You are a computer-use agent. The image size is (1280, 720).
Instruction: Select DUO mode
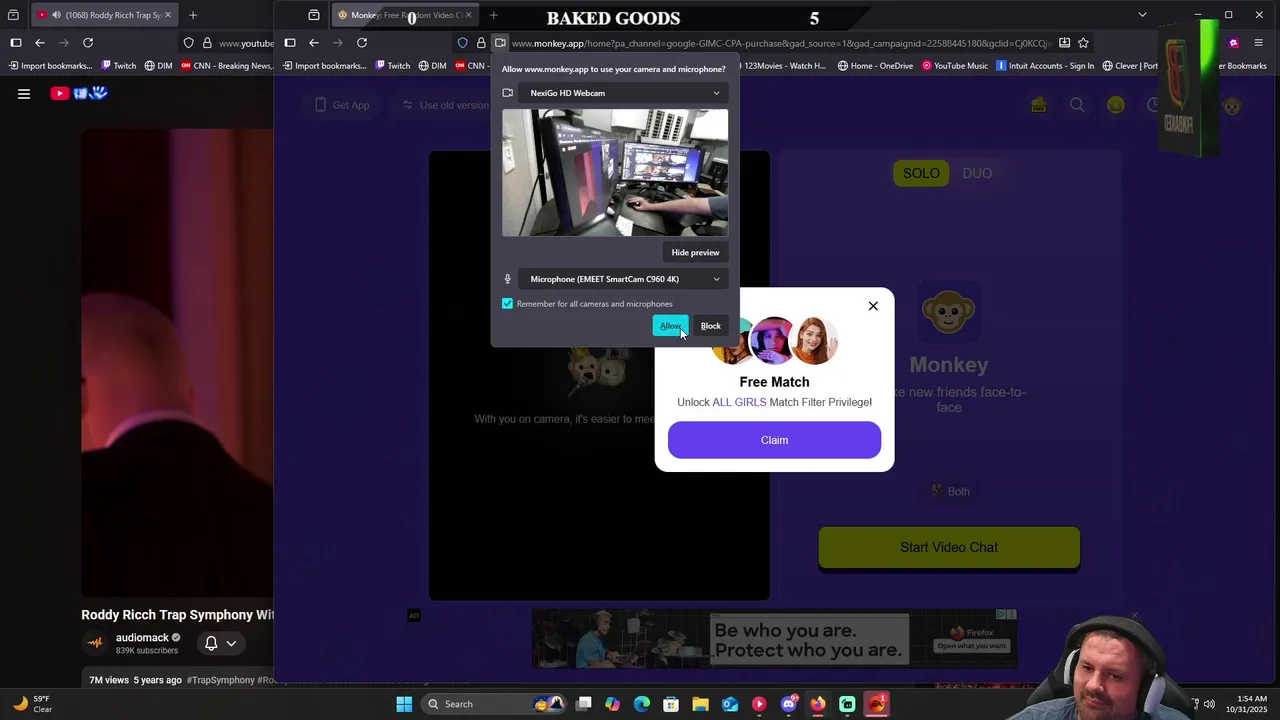coord(977,173)
